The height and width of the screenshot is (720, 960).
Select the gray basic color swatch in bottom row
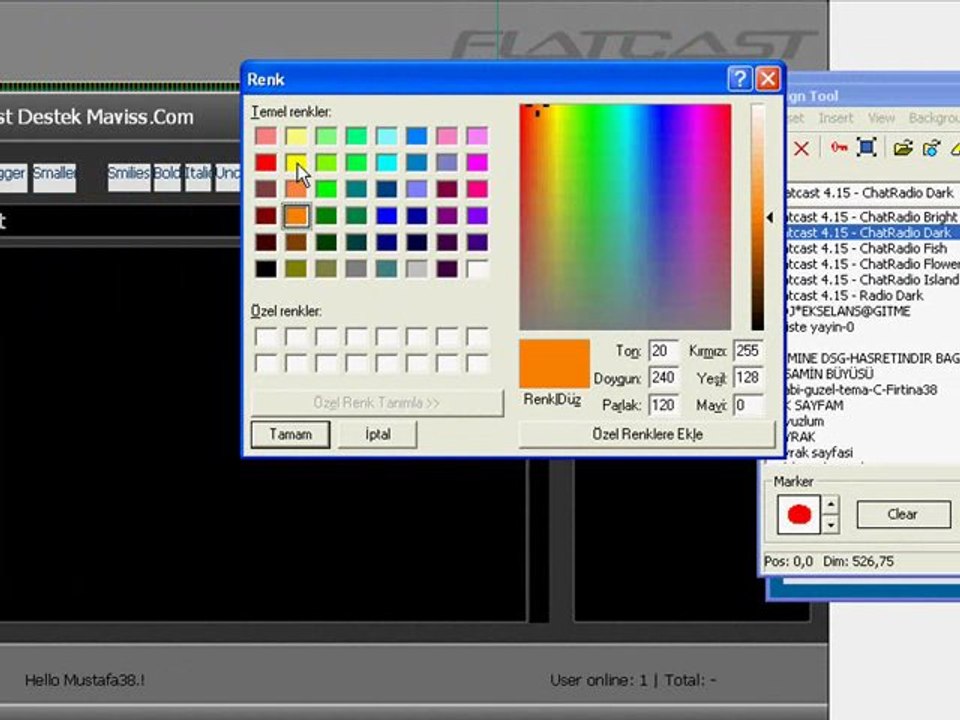coord(356,269)
